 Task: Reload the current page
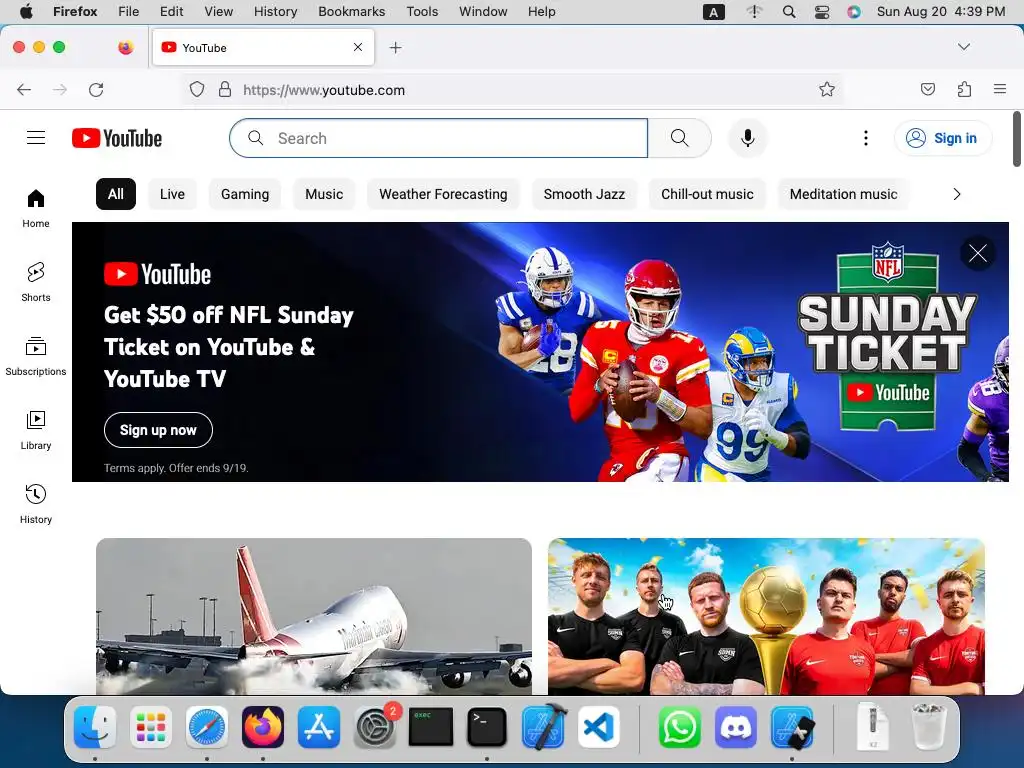(x=96, y=89)
